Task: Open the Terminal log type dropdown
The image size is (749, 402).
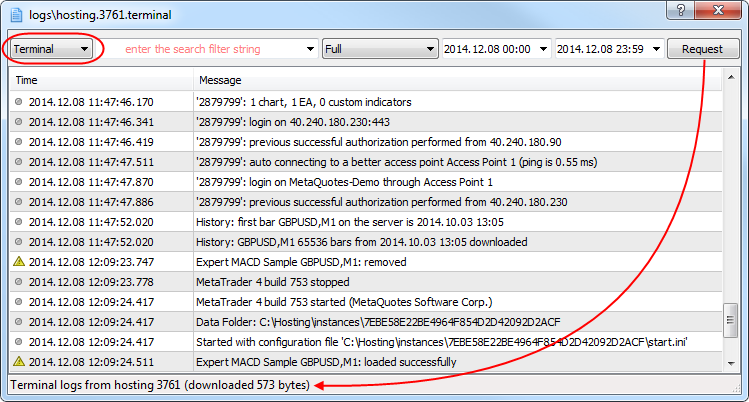Action: 84,49
